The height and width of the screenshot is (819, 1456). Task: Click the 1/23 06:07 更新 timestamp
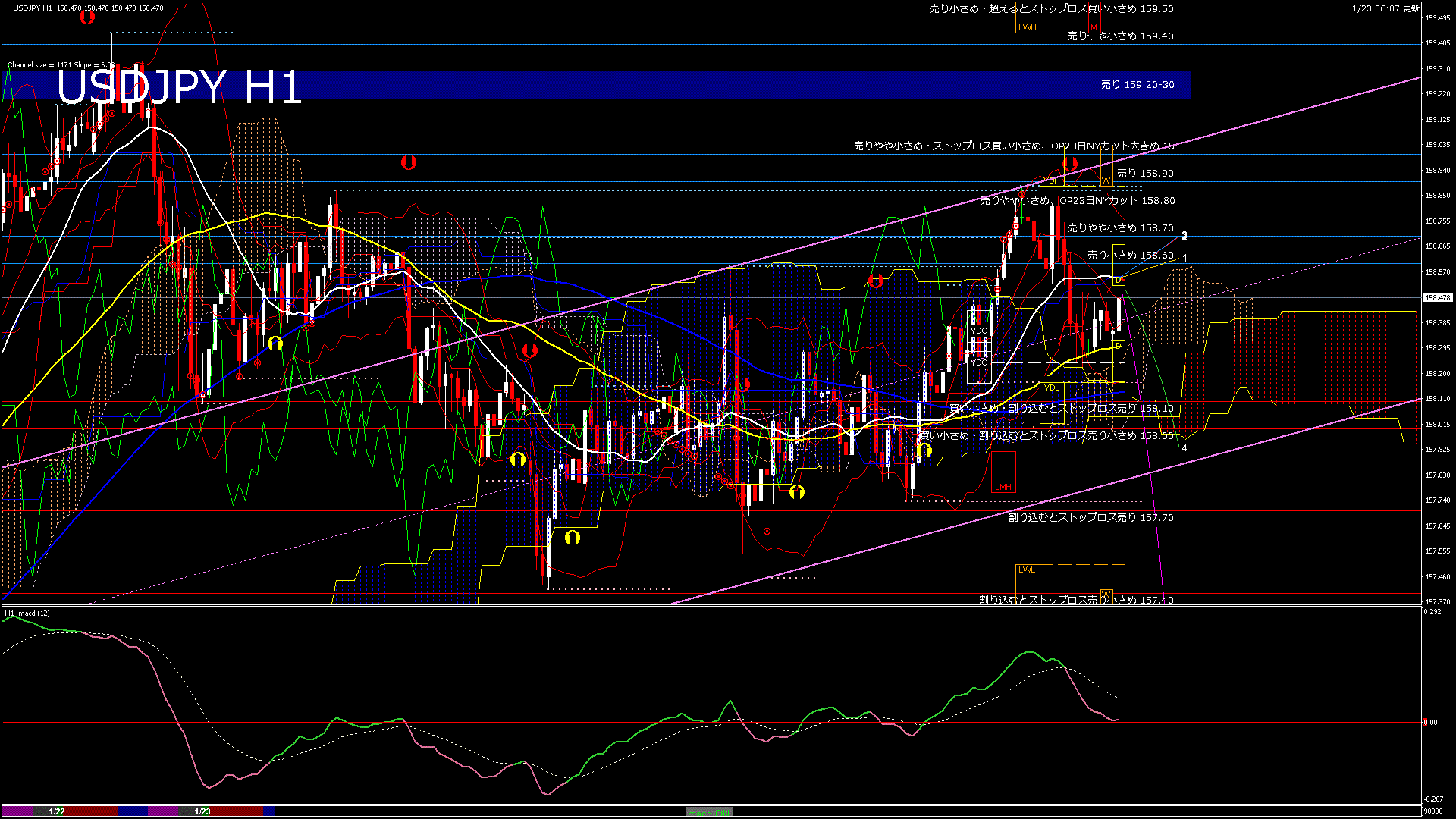[1385, 8]
